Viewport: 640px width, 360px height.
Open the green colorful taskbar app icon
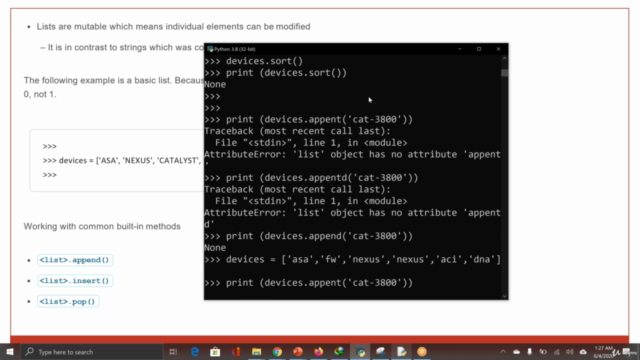pos(339,351)
